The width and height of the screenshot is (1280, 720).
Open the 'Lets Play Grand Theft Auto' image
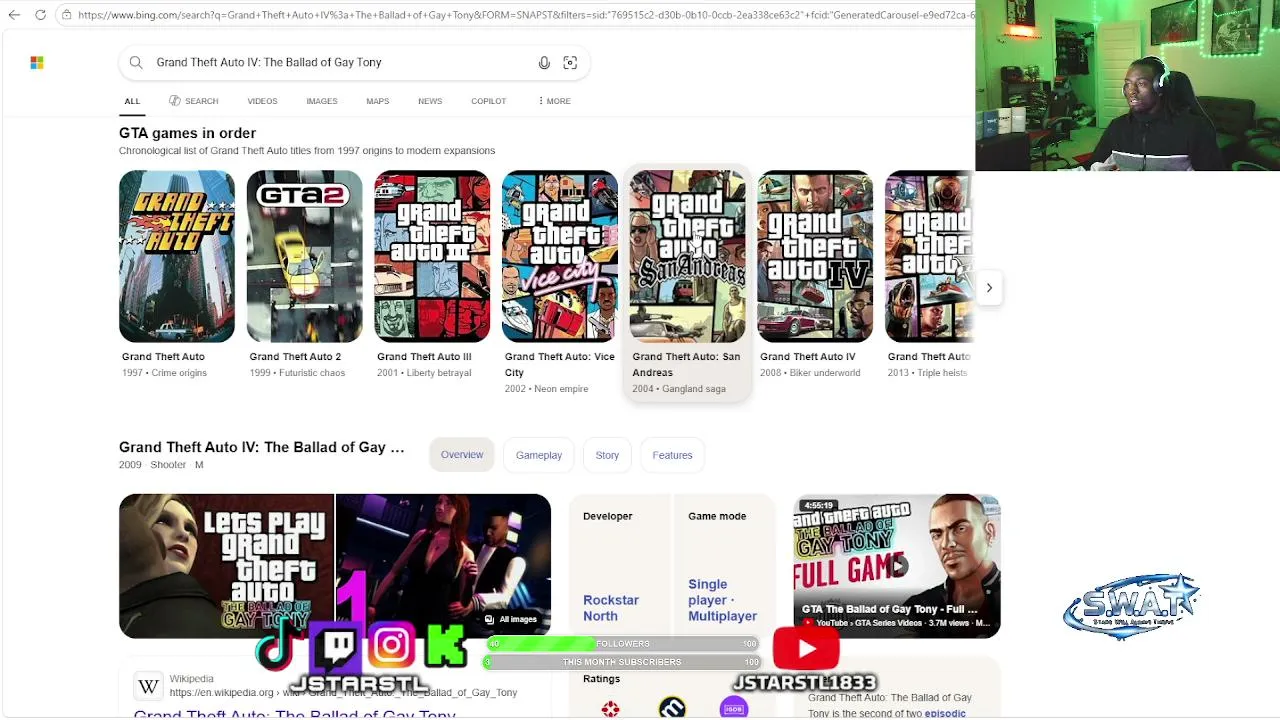(x=227, y=566)
